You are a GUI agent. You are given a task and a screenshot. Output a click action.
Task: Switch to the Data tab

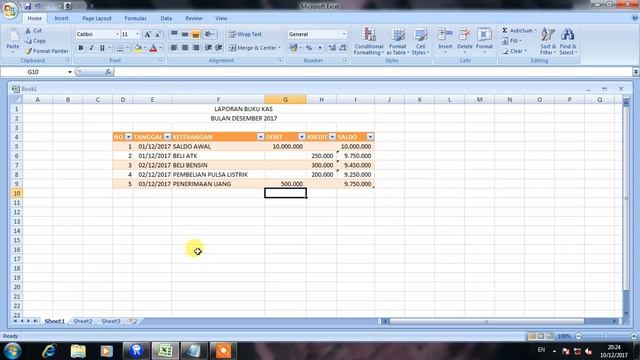(166, 18)
